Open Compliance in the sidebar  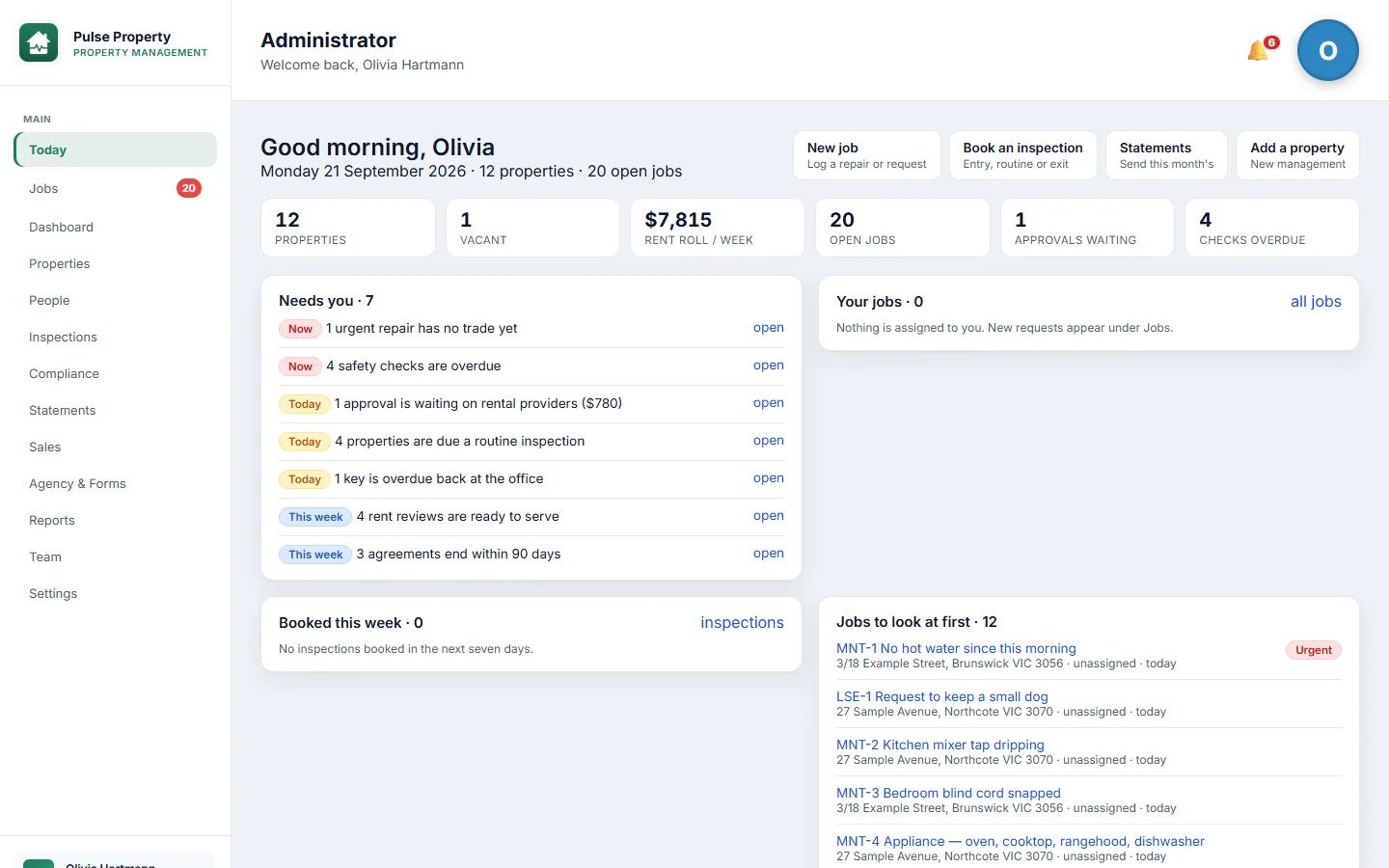click(116, 373)
